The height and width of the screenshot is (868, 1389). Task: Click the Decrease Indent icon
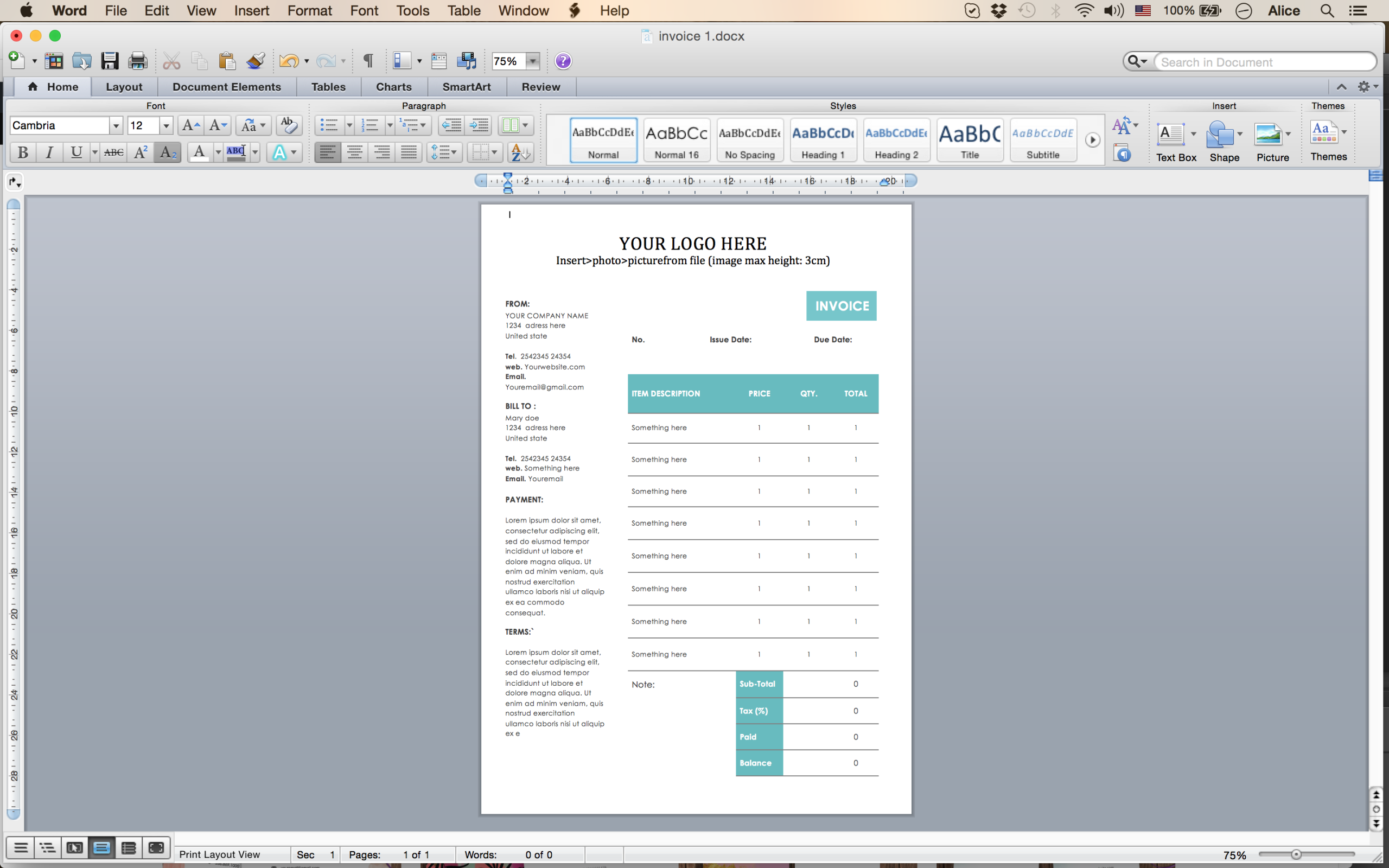[451, 125]
